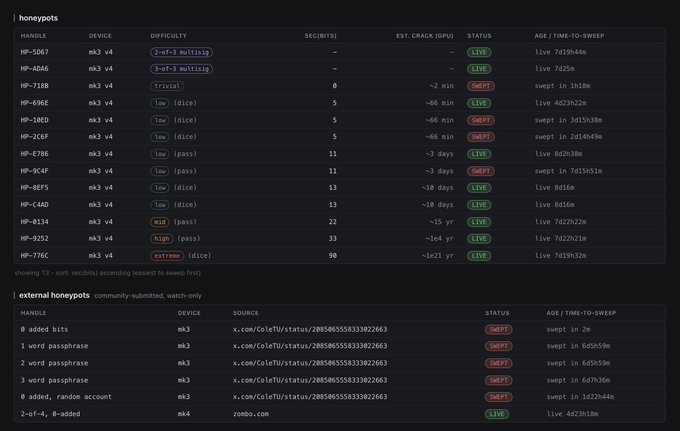Image resolution: width=680 pixels, height=431 pixels.
Task: Open x.com link in "0 added, random account" row
Action: point(310,397)
